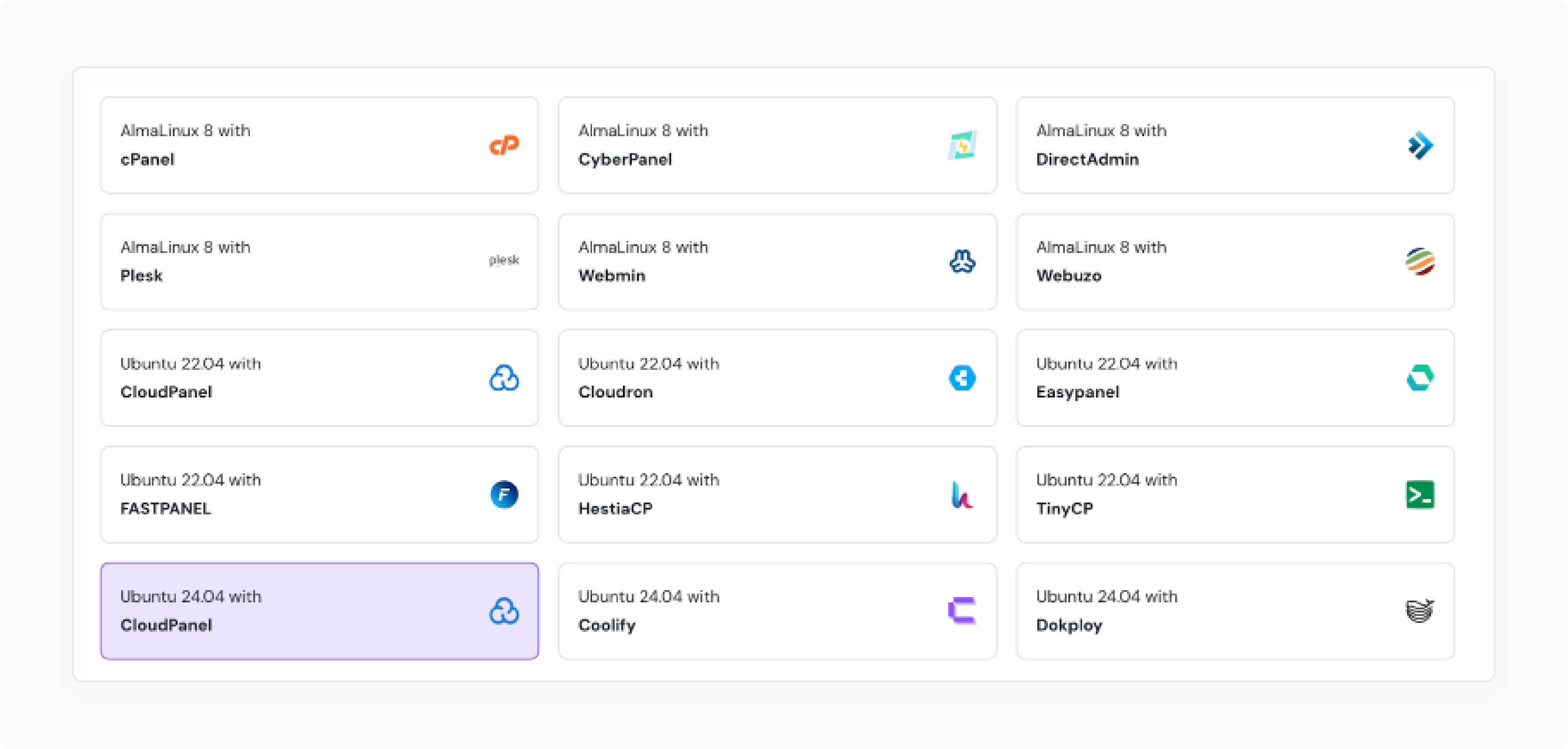Click the bold DirectAdmin name text
This screenshot has width=1568, height=749.
(x=1087, y=159)
